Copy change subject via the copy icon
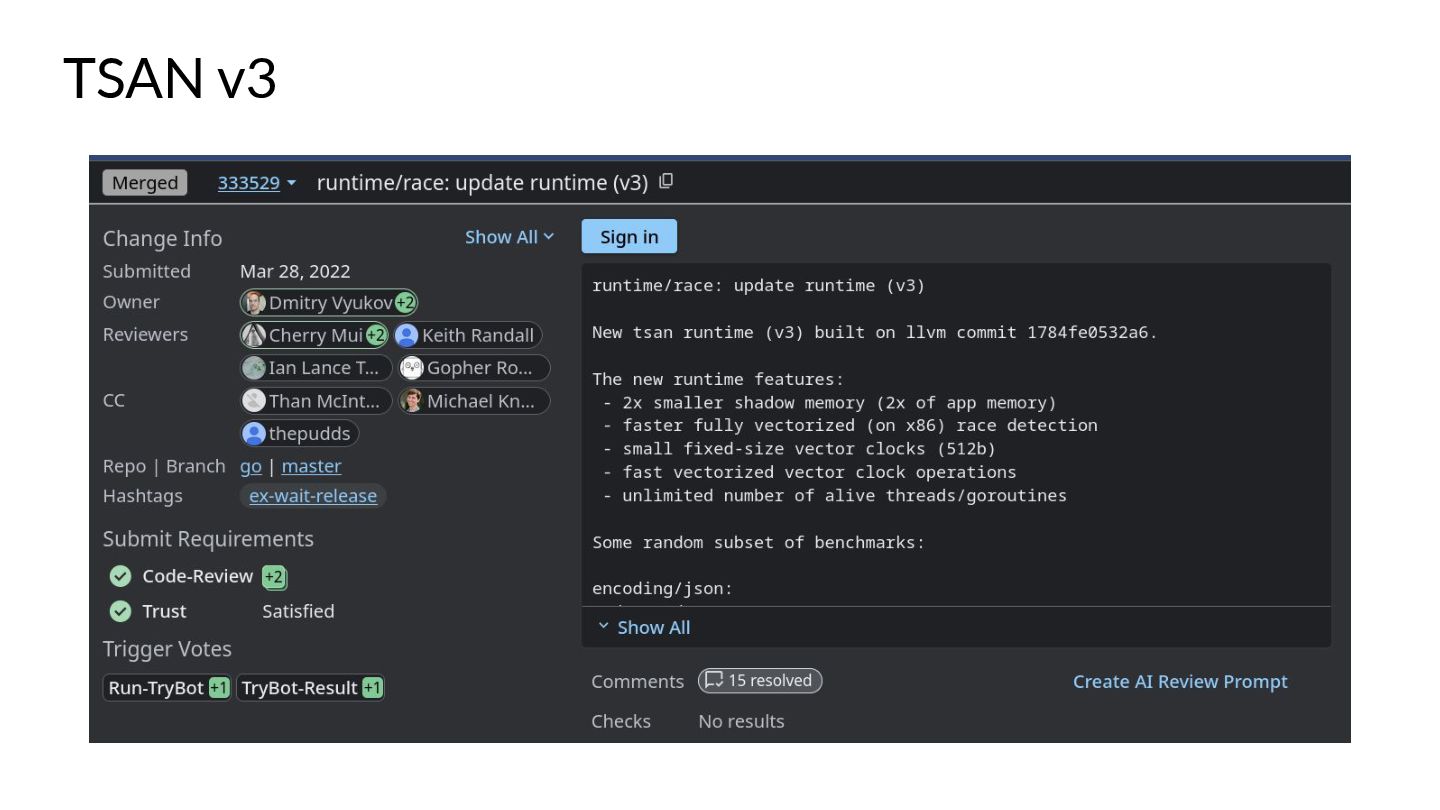Viewport: 1440px width, 810px height. point(666,181)
